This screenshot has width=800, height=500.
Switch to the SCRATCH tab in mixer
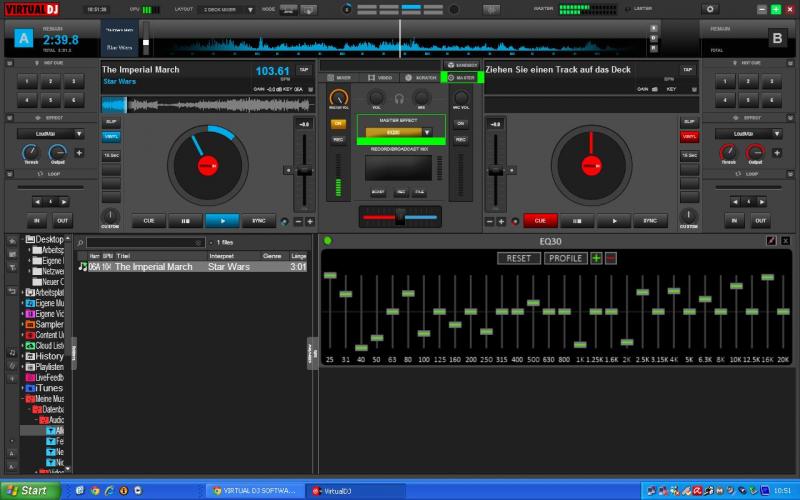[x=421, y=77]
